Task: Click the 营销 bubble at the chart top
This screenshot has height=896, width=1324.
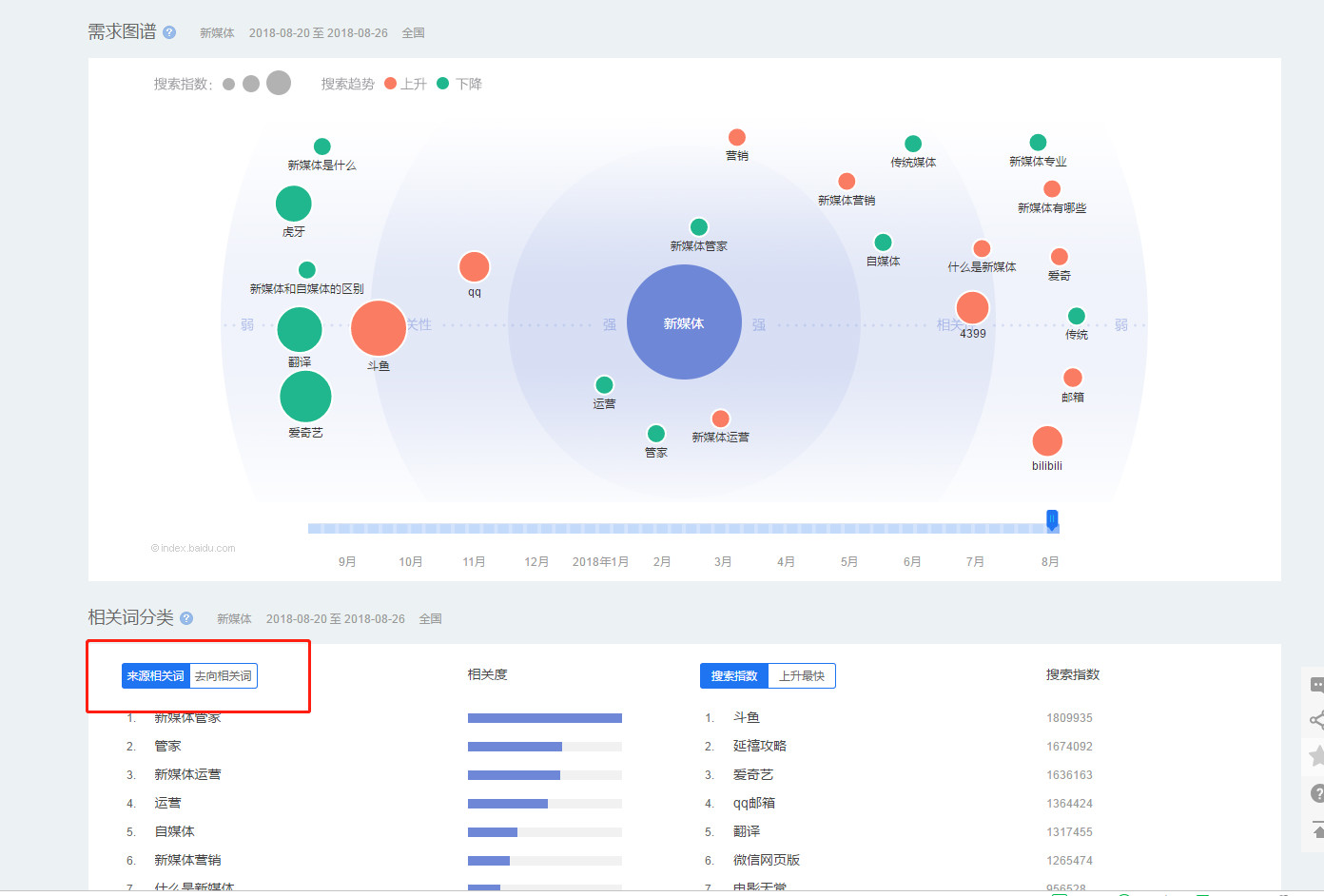Action: pyautogui.click(x=737, y=138)
